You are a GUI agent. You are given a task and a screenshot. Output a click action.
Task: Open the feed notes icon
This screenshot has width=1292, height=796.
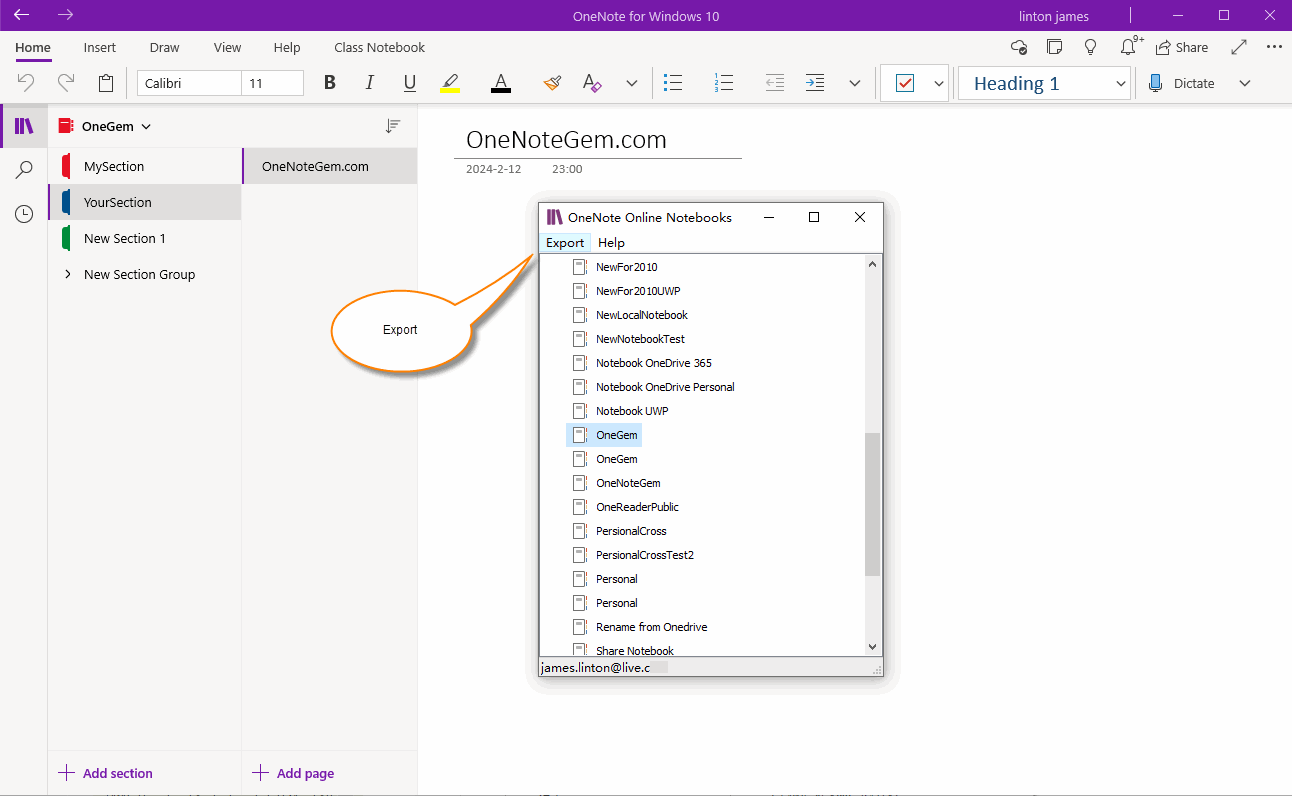[1055, 47]
